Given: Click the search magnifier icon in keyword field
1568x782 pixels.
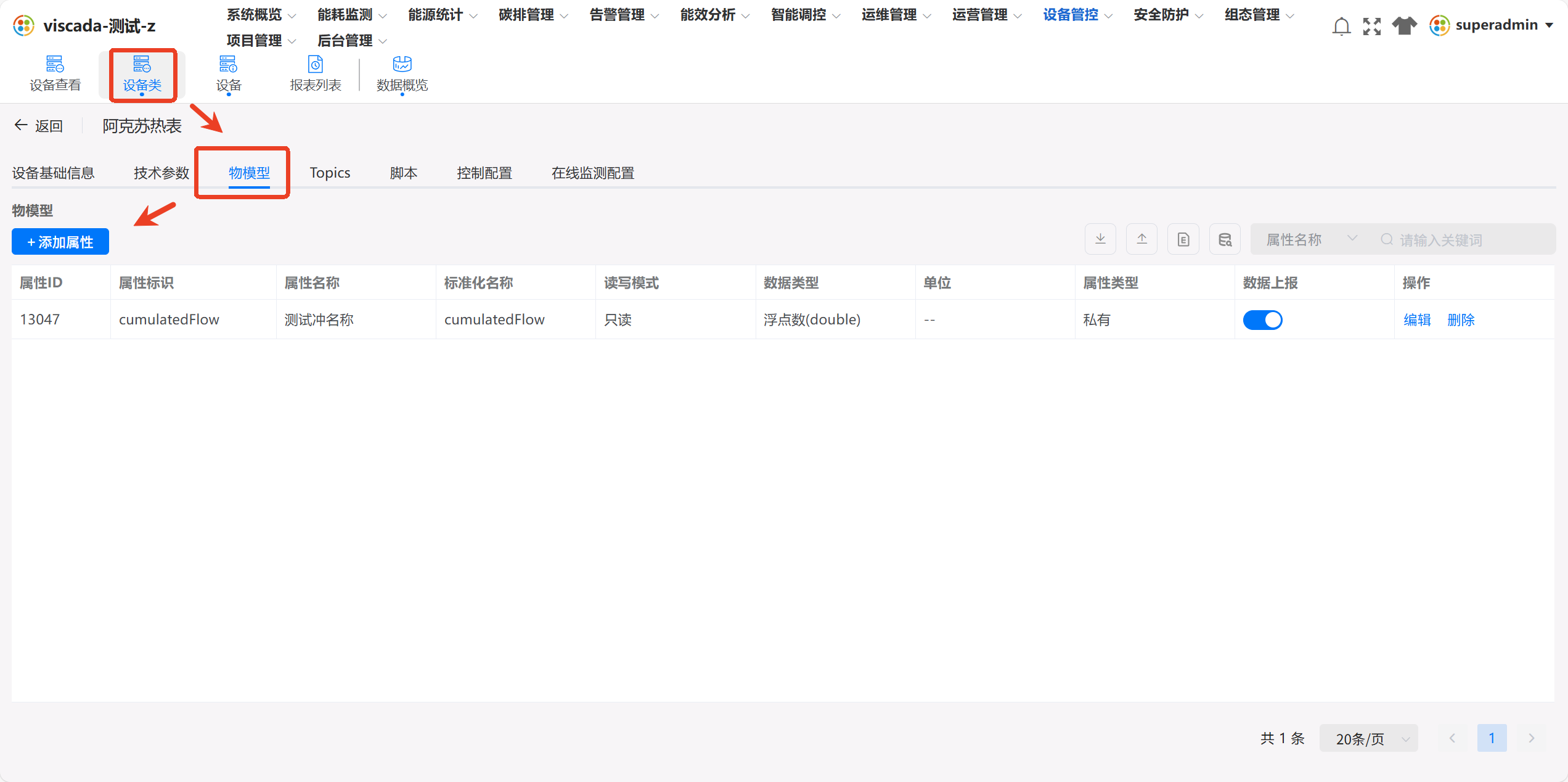Looking at the screenshot, I should point(1387,239).
